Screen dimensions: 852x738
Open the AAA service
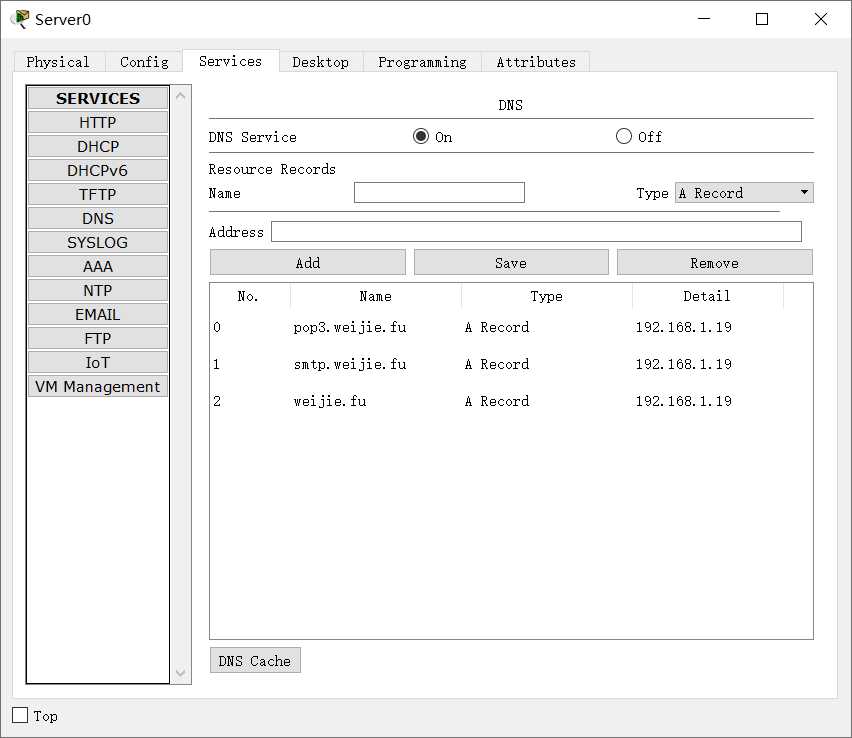[98, 266]
